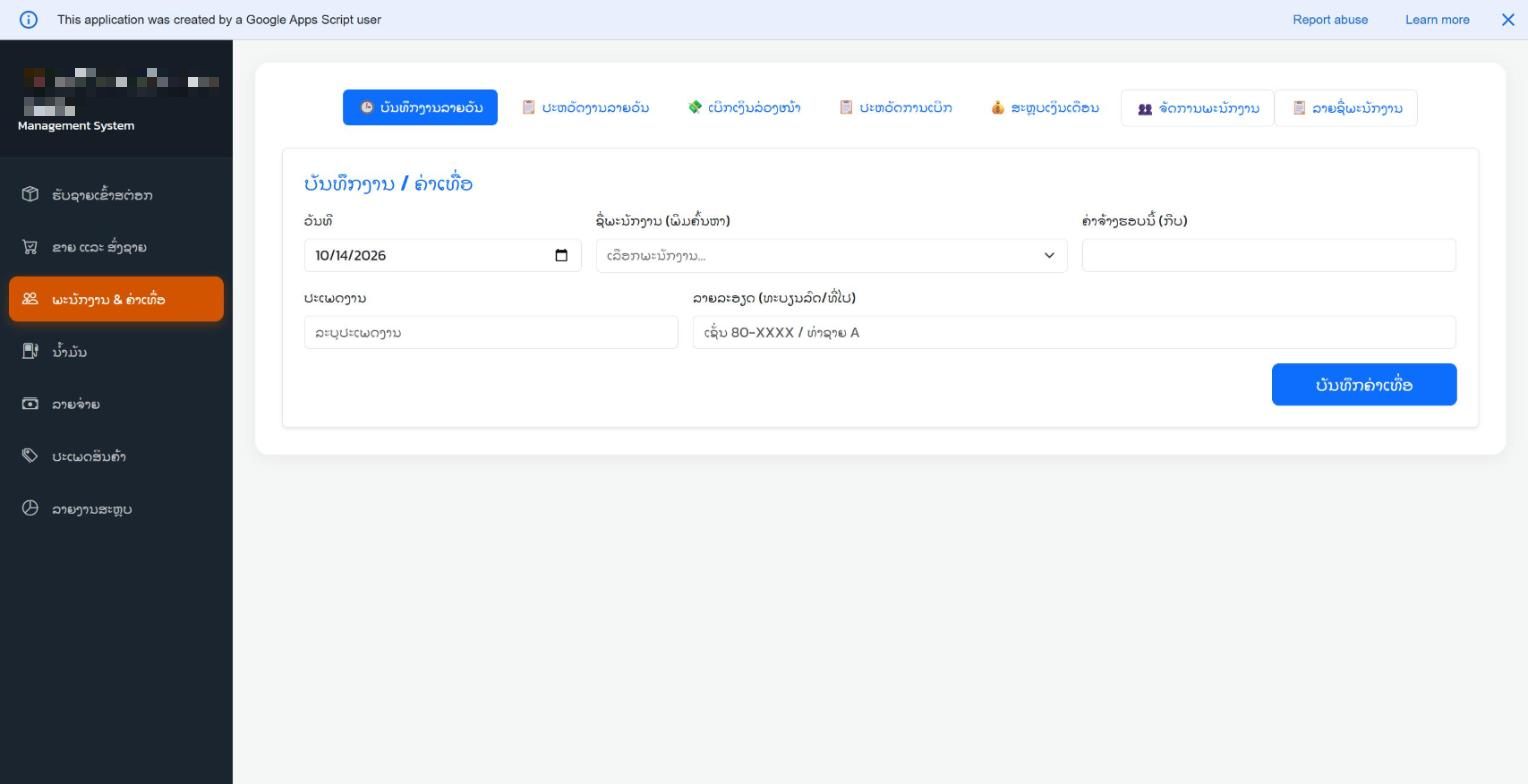
Task: Dismiss the Google Apps Script banner
Action: pyautogui.click(x=1508, y=19)
